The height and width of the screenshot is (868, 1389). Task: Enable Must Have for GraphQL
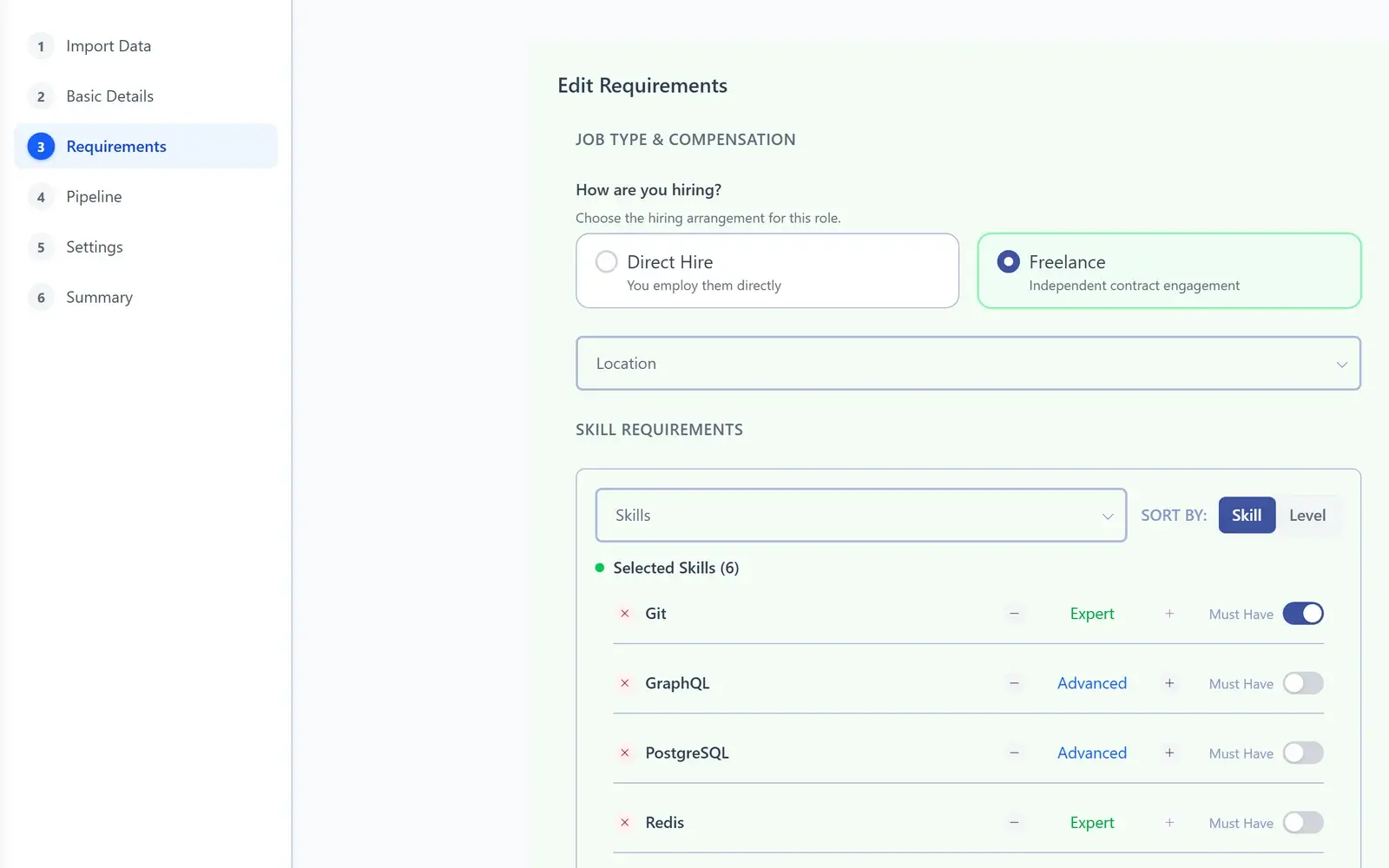tap(1303, 683)
